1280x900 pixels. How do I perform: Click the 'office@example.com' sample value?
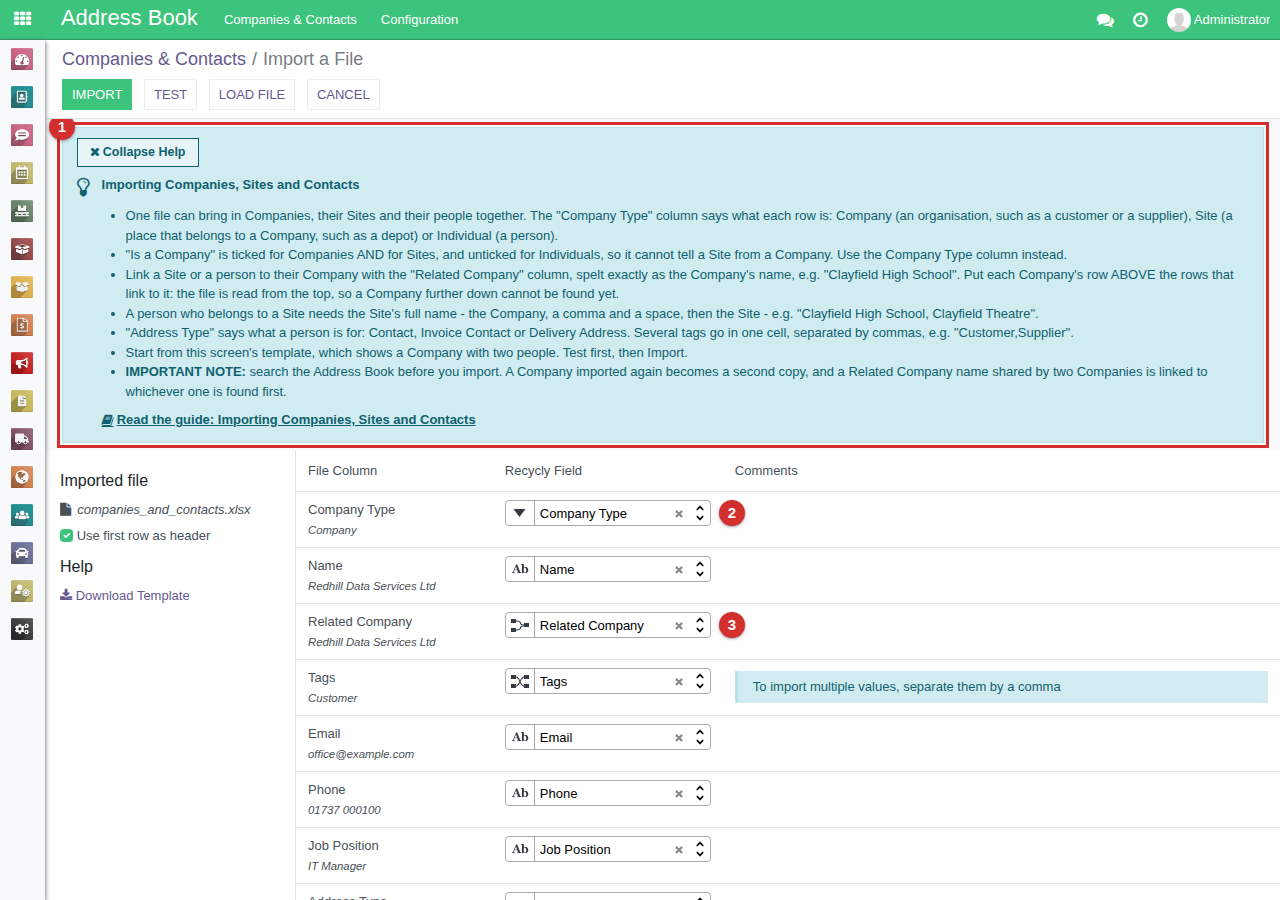(361, 754)
